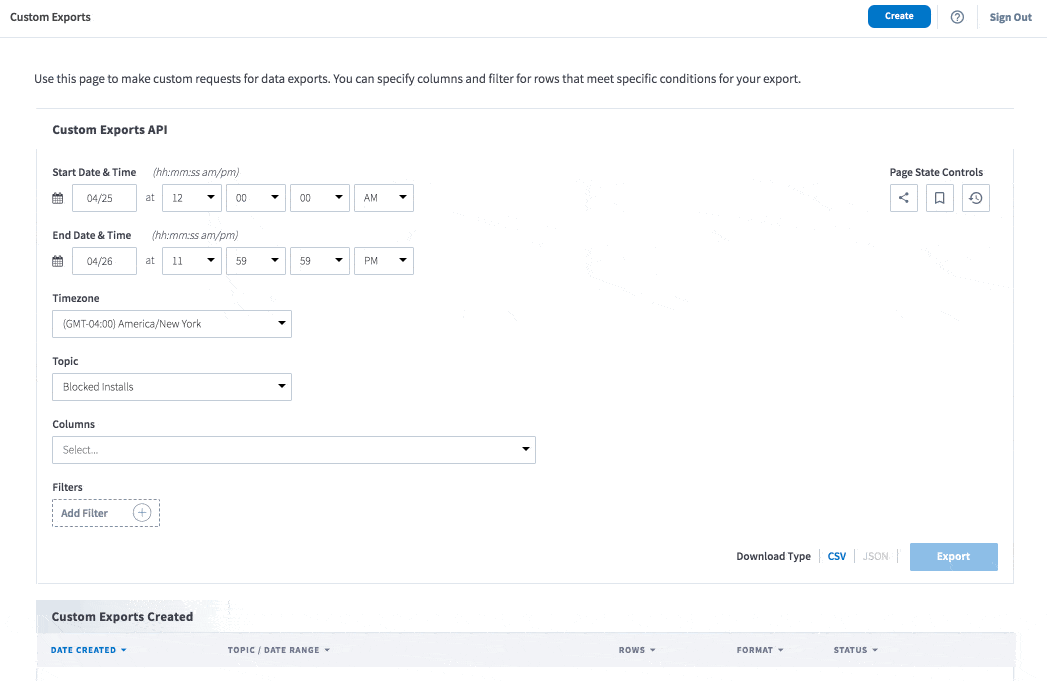Click the Create button

tap(899, 17)
